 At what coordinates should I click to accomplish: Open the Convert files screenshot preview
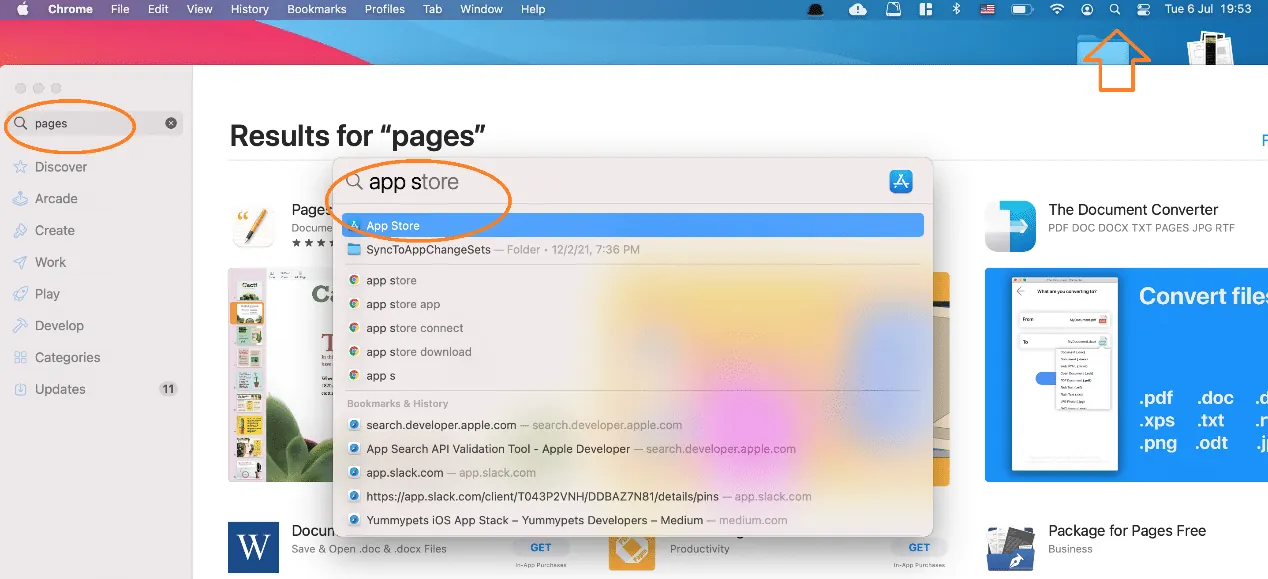click(1126, 375)
